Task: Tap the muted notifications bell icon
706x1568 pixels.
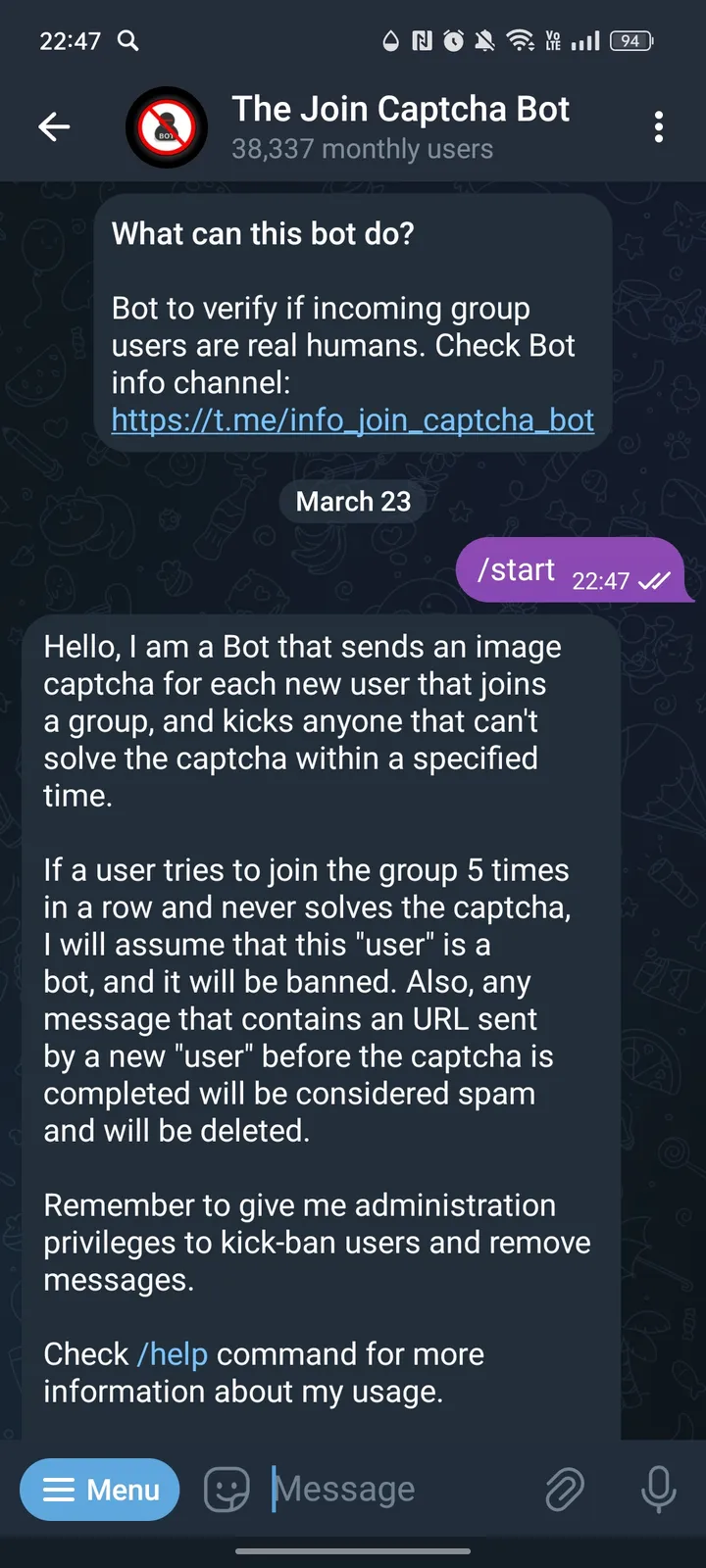Action: click(482, 41)
